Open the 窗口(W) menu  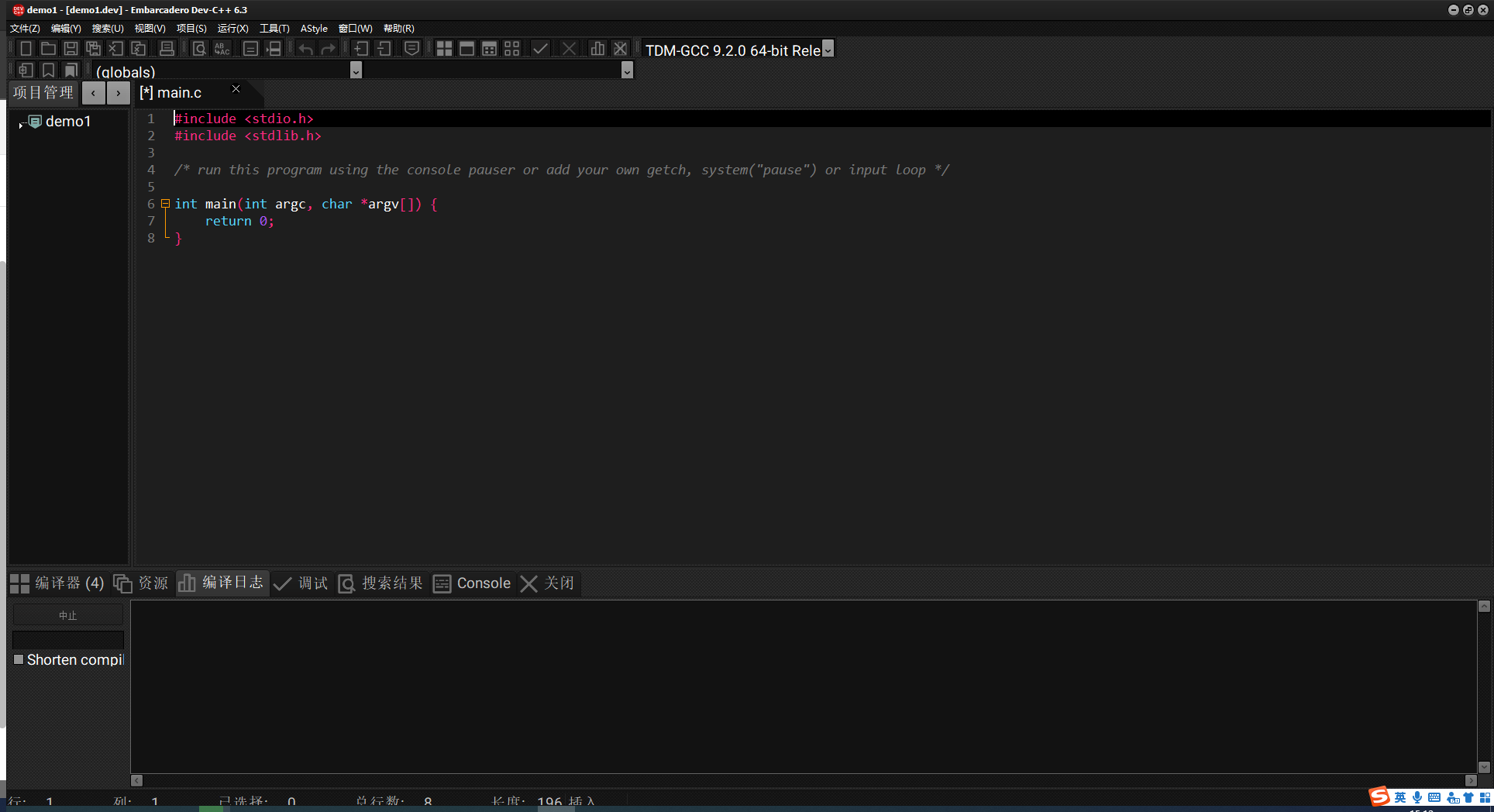[355, 28]
